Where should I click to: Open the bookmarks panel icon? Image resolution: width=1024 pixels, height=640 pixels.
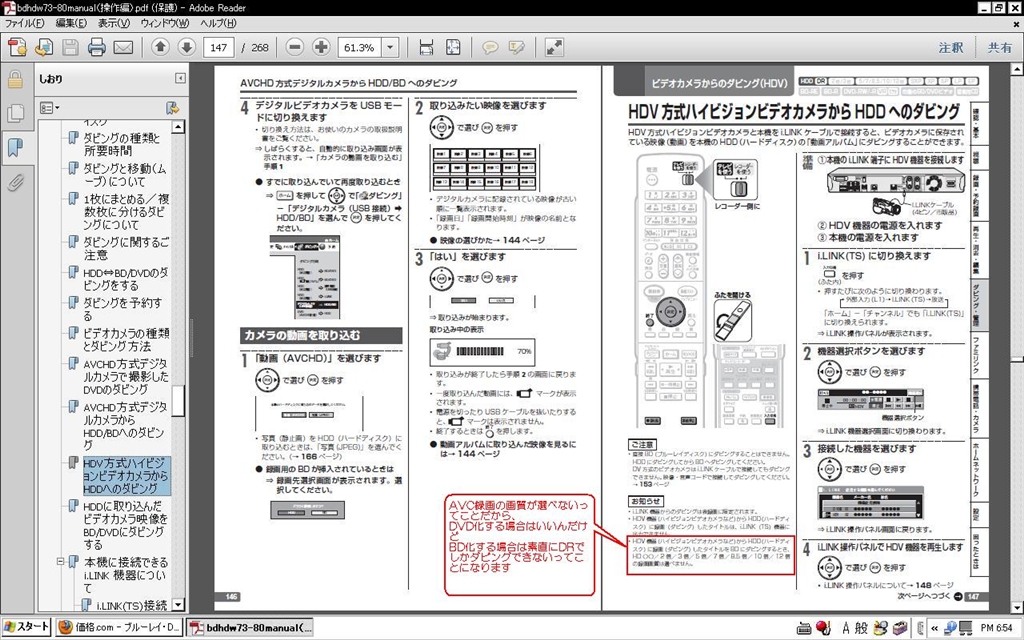tap(15, 147)
